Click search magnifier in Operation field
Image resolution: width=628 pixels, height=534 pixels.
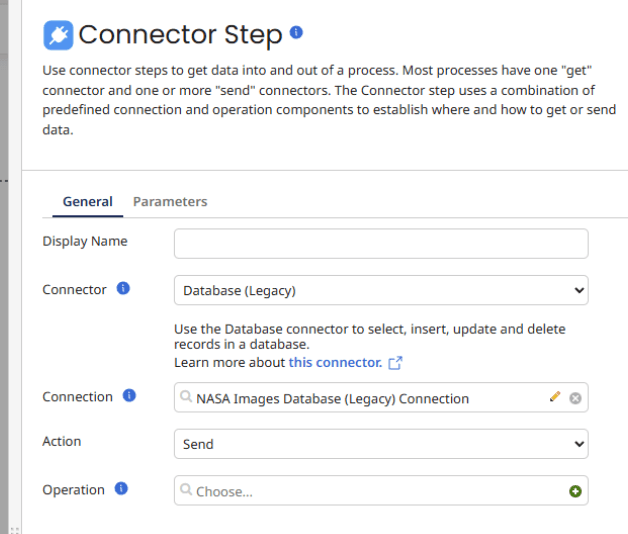(186, 490)
